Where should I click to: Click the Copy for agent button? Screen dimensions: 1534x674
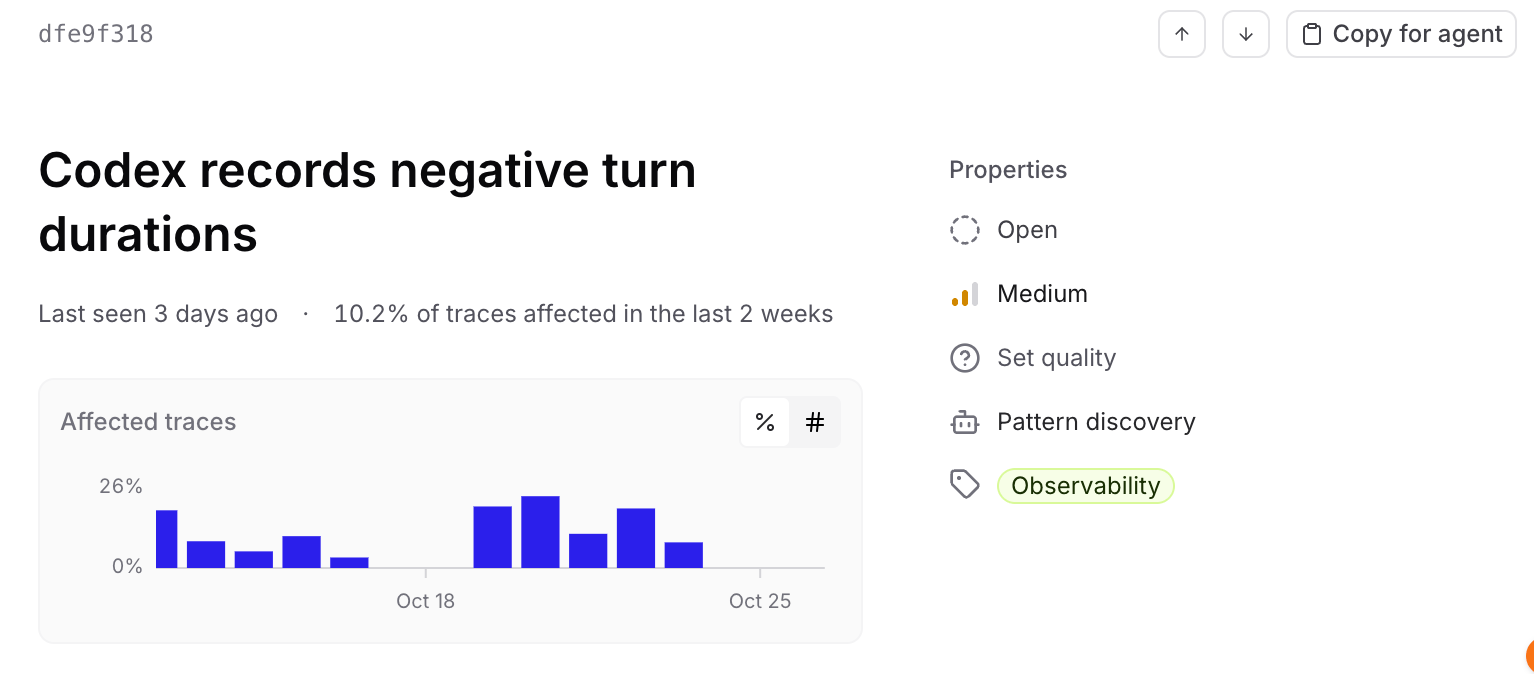click(1401, 34)
